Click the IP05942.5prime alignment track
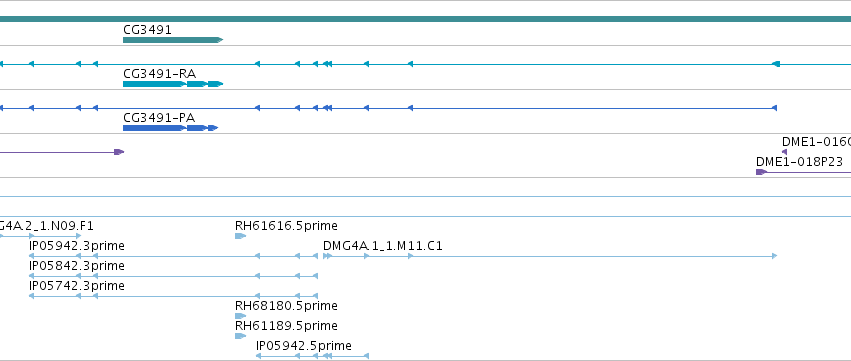This screenshot has width=851, height=361. pos(312,356)
